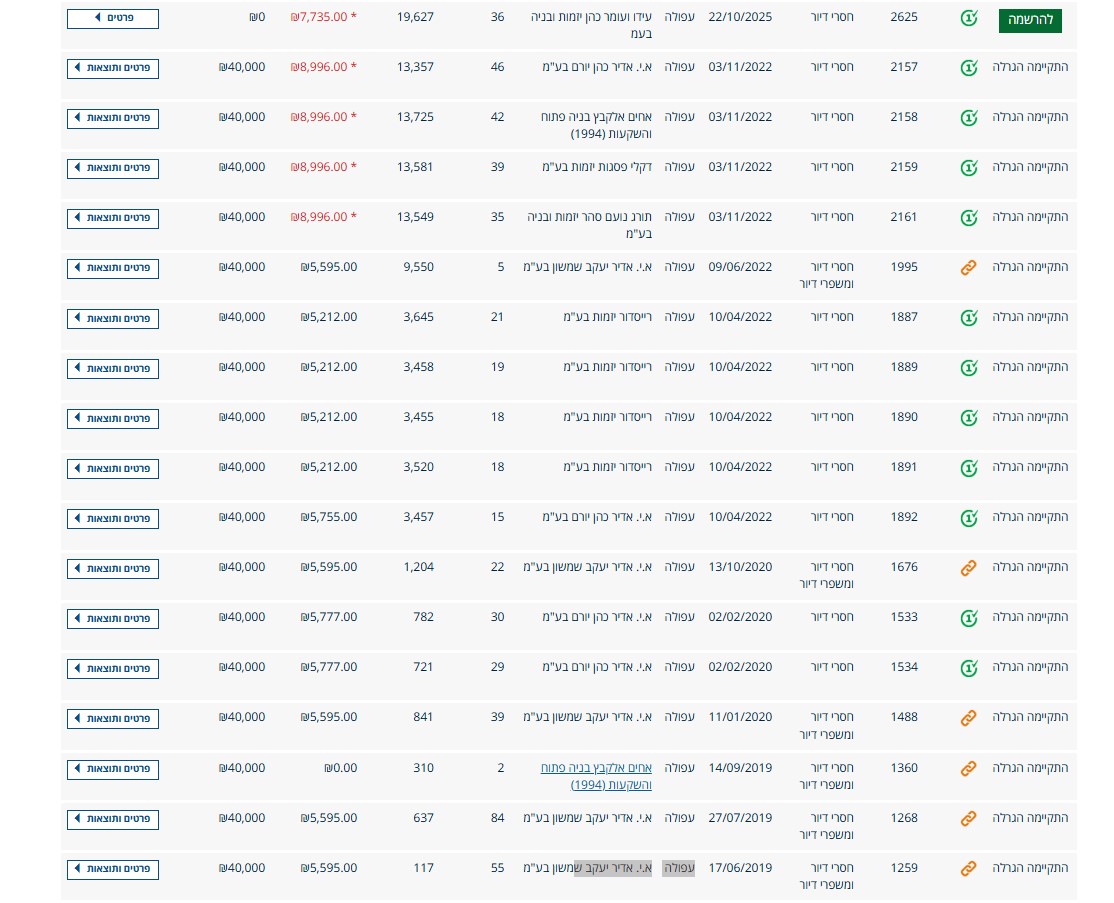Click the green first-series icon in row 2161
Viewport: 1114px width, 903px height.
(x=969, y=217)
